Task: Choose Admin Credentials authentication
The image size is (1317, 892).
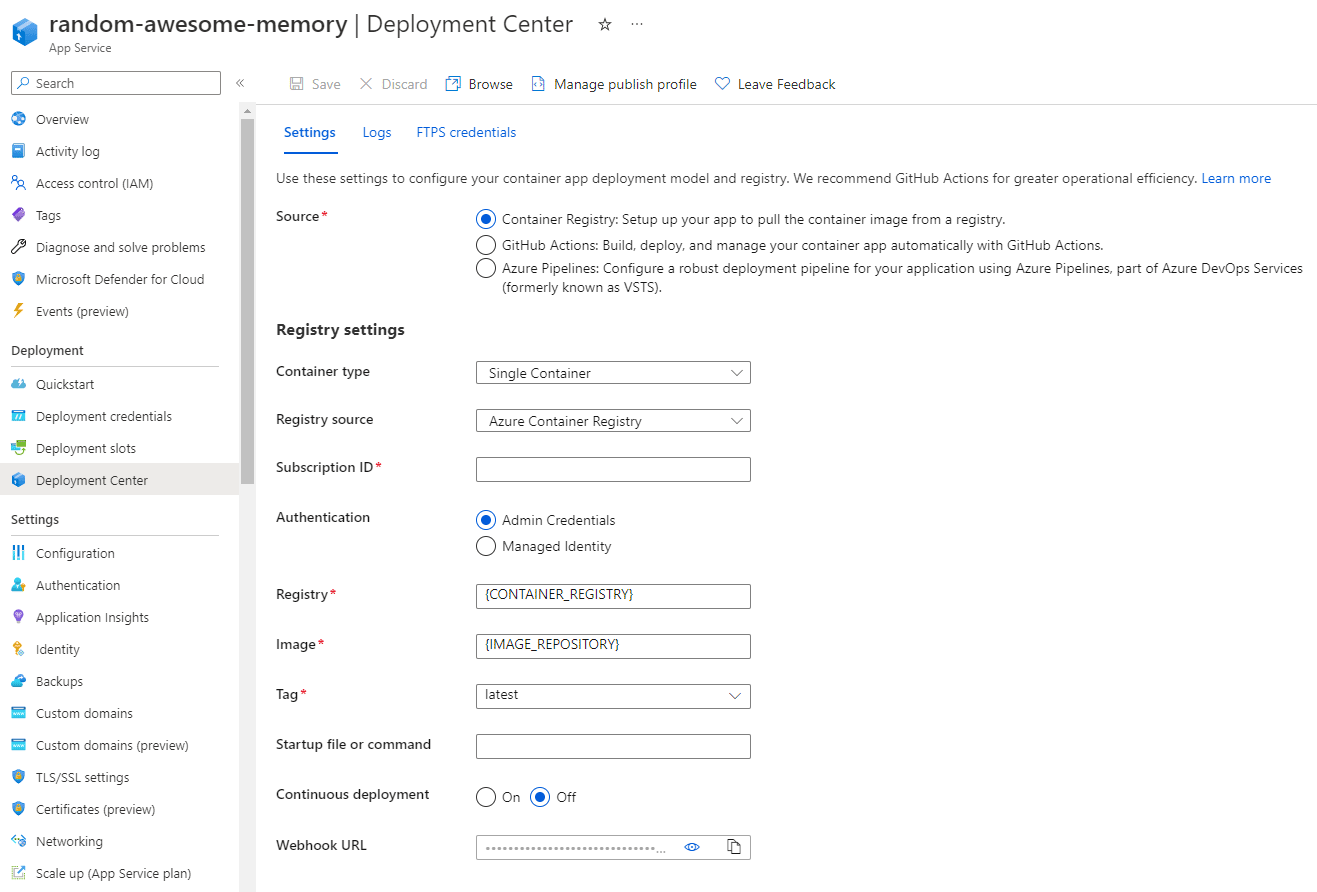Action: pos(486,520)
